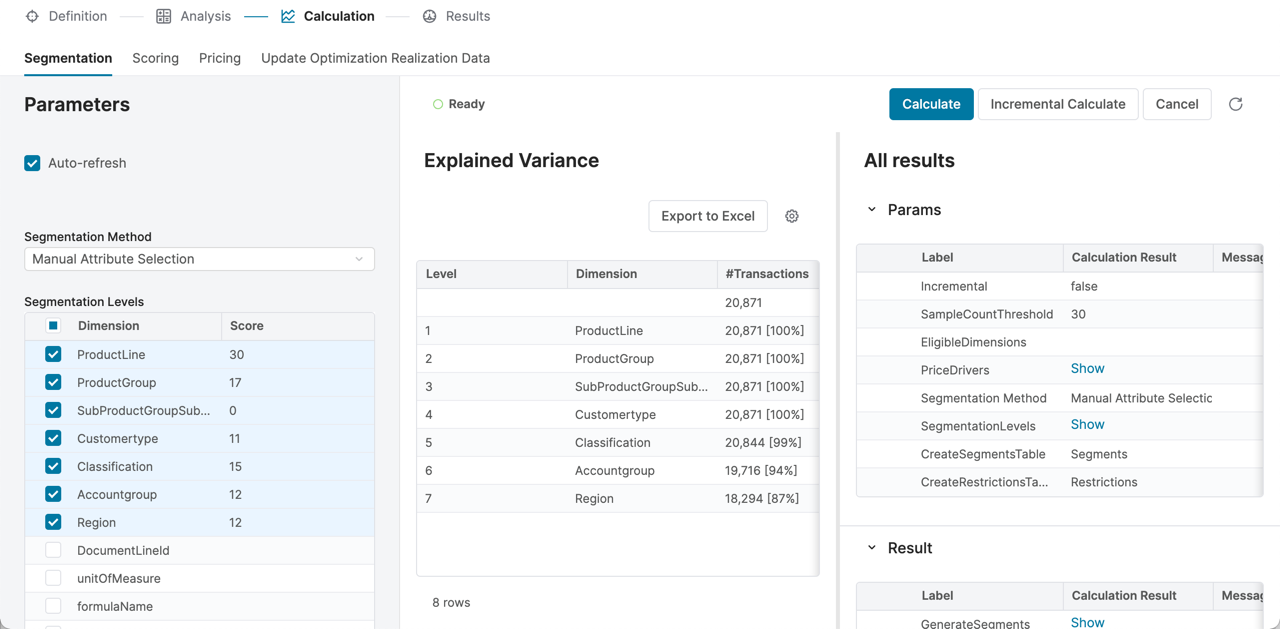
Task: Click the Results step pie icon
Action: click(x=430, y=16)
